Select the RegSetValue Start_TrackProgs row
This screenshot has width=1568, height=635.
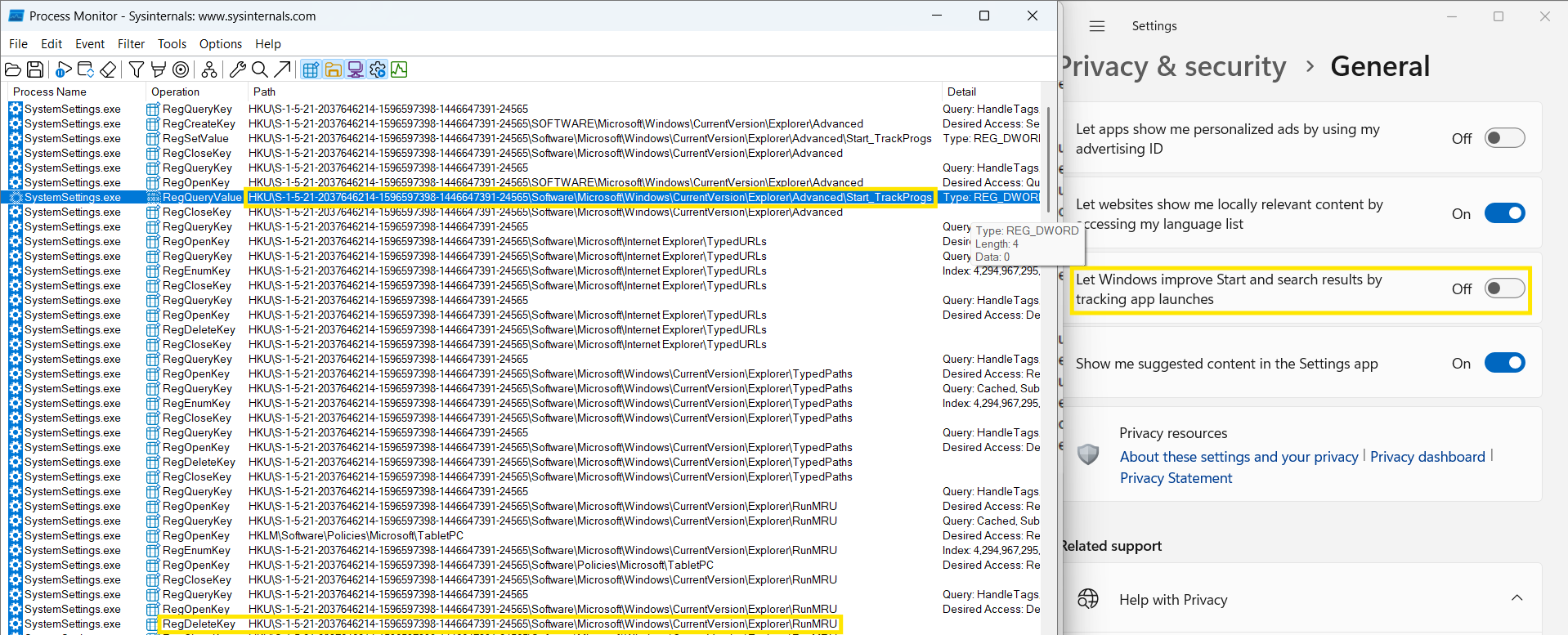524,138
